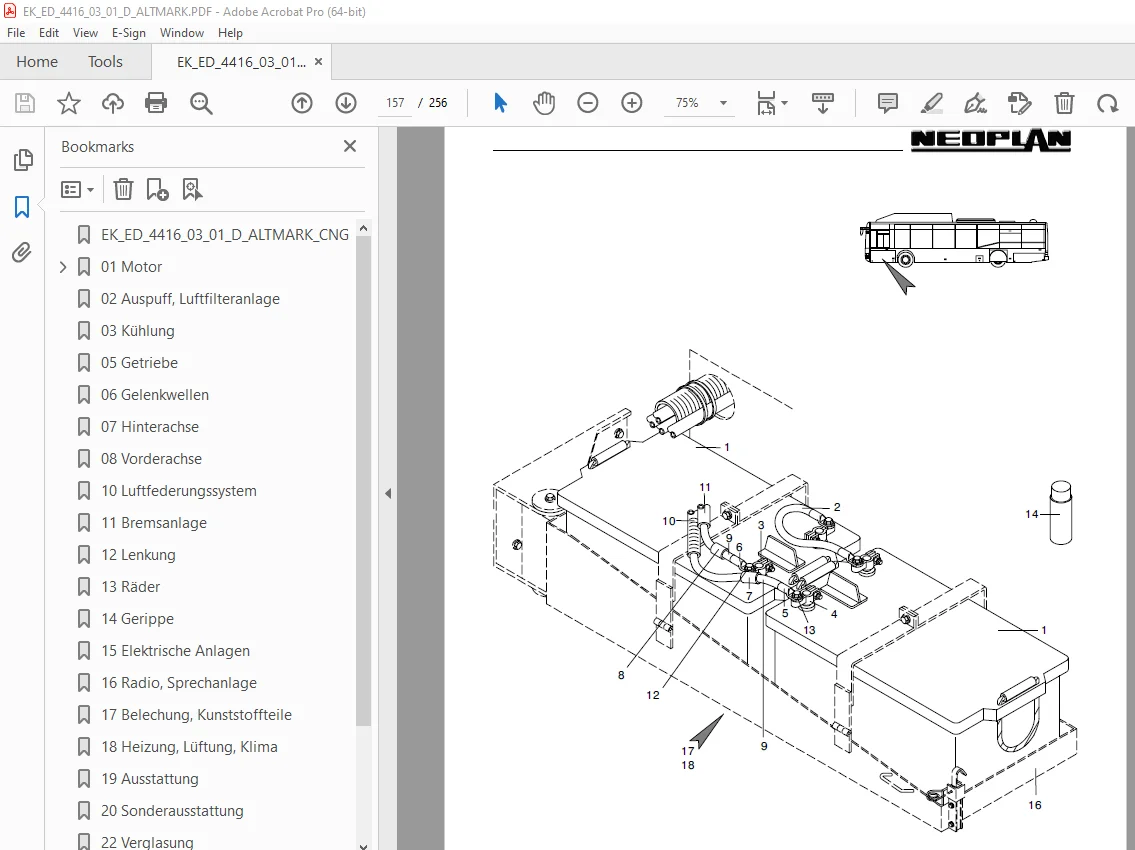
Task: Jump to 18 Heizung, Lüftung, Klima bookmark
Action: [189, 747]
